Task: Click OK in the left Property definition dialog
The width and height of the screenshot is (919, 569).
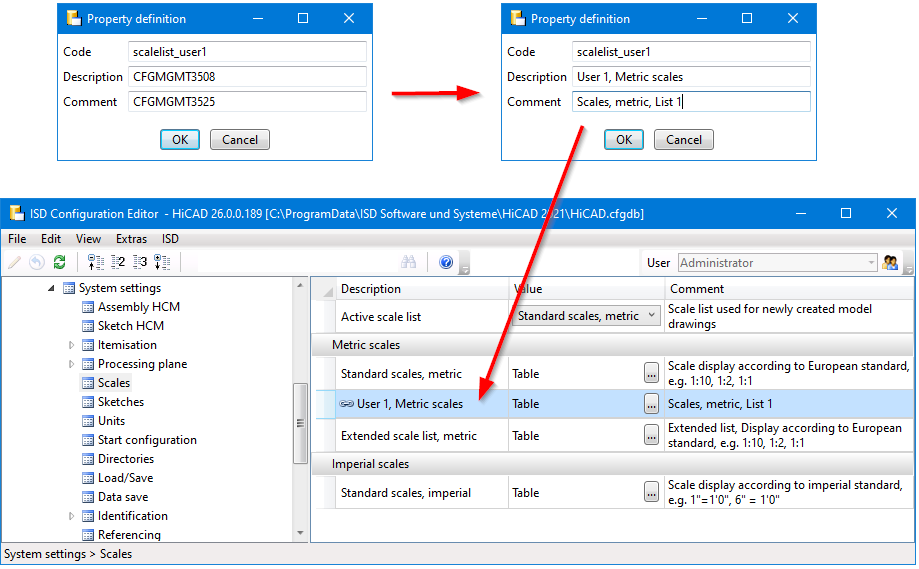Action: [180, 139]
